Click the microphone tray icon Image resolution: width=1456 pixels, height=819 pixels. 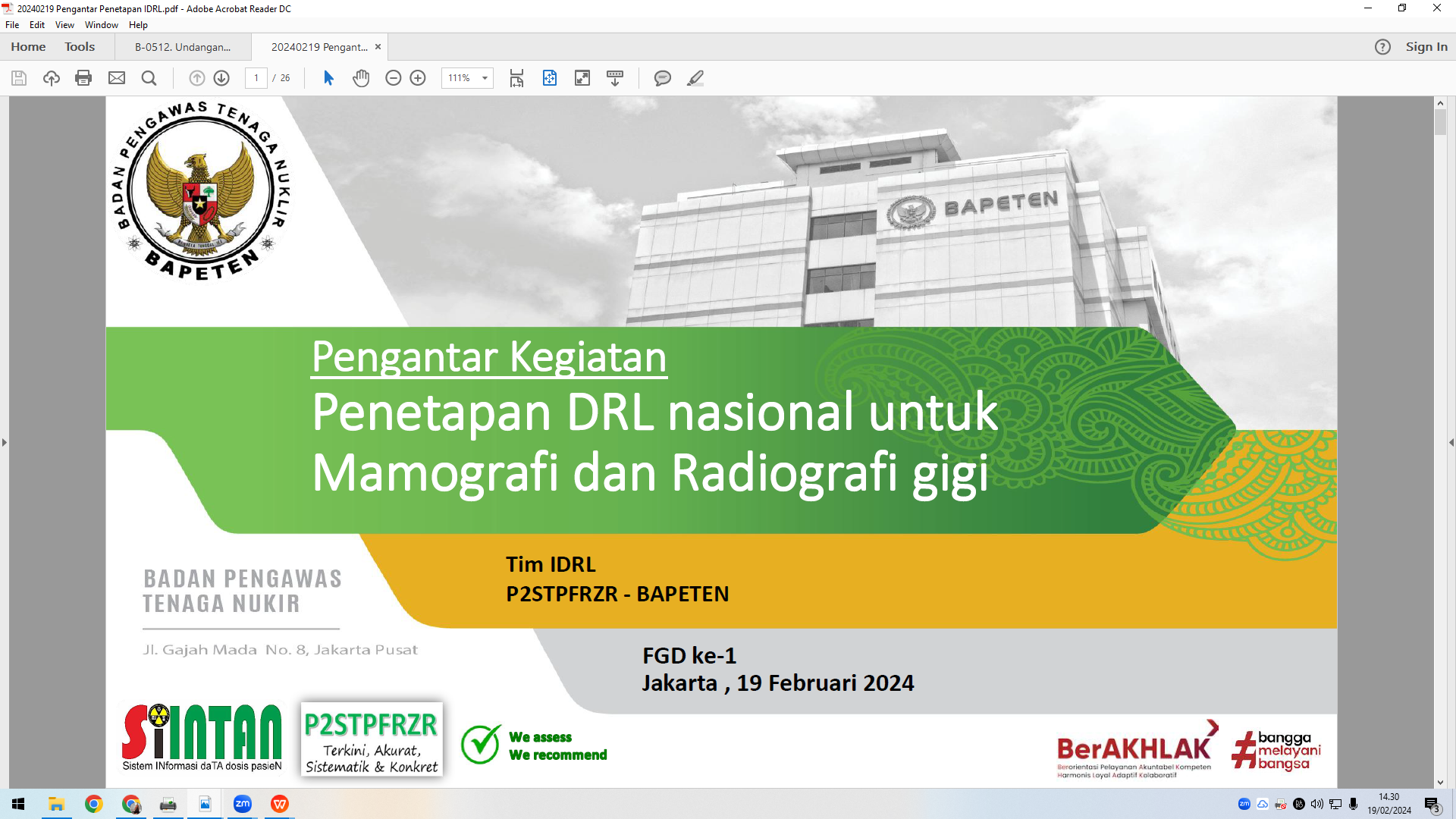[x=1354, y=804]
